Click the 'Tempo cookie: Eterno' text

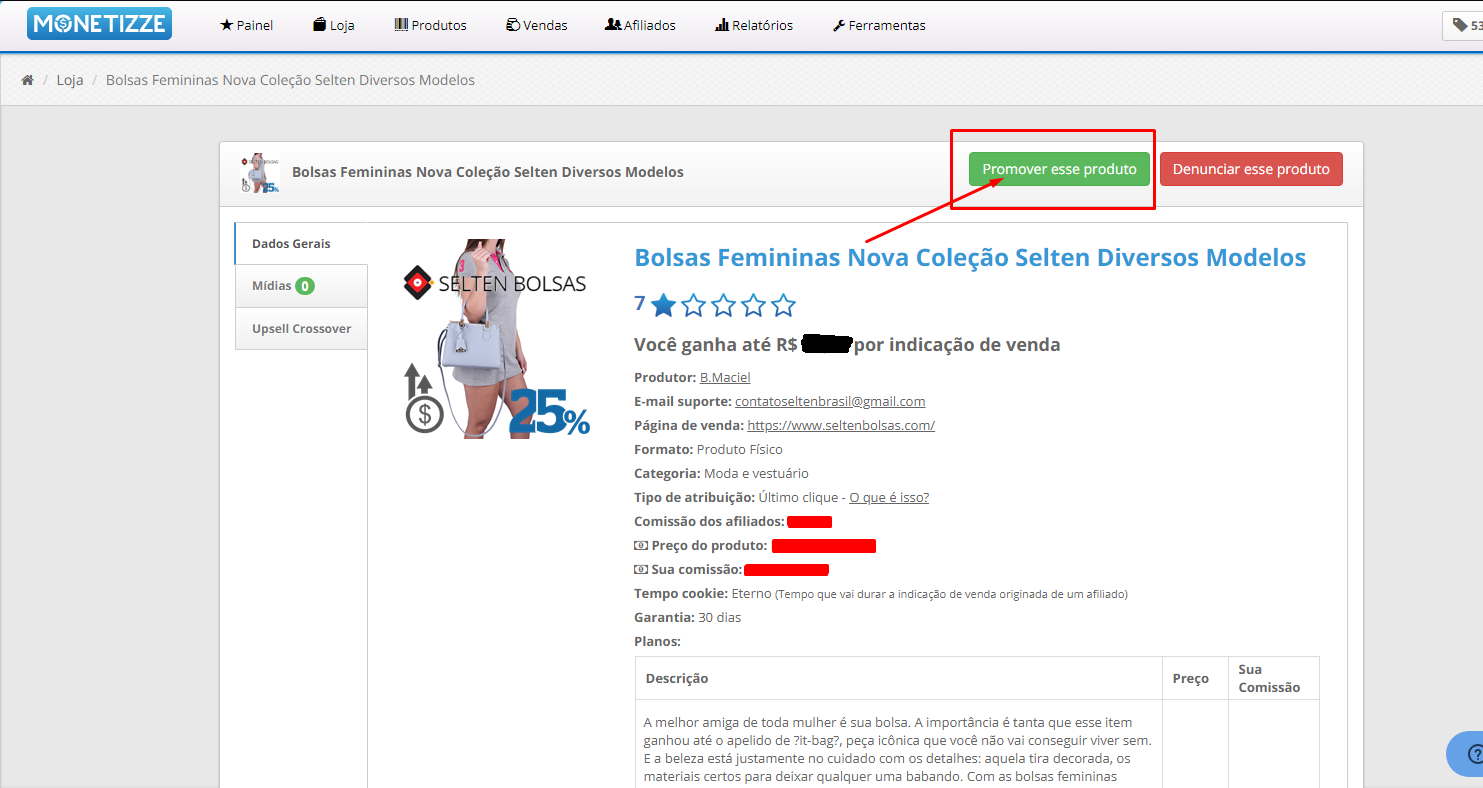tap(703, 593)
